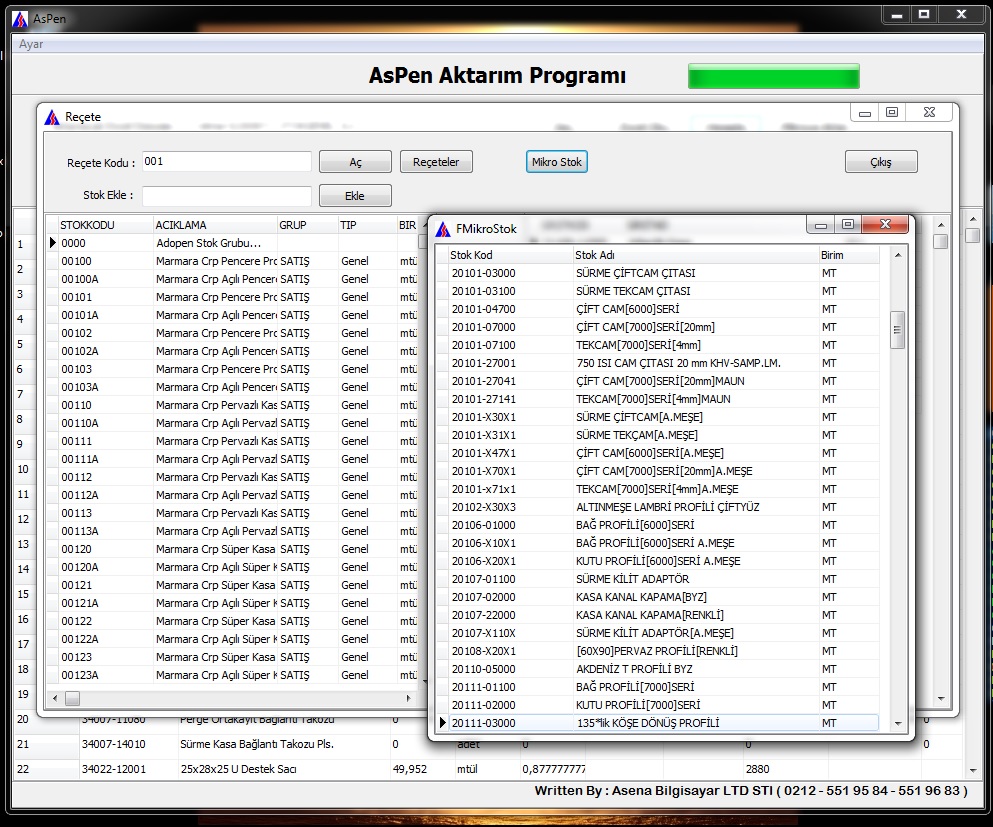Image resolution: width=993 pixels, height=827 pixels.
Task: Close the AsPen main window
Action: pos(961,15)
